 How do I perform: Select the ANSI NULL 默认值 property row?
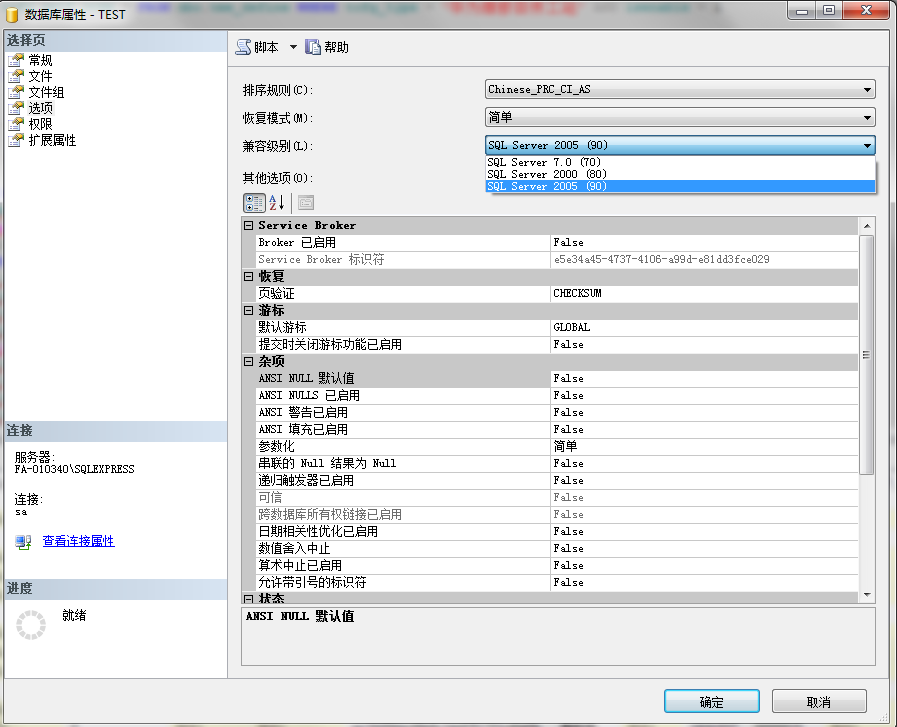pyautogui.click(x=557, y=378)
